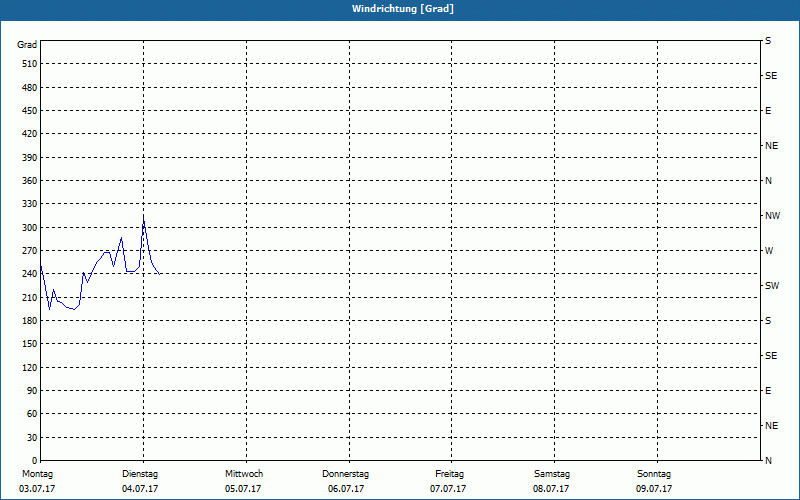Image resolution: width=800 pixels, height=500 pixels.
Task: Select the '270' y-axis value
Action: (x=30, y=251)
